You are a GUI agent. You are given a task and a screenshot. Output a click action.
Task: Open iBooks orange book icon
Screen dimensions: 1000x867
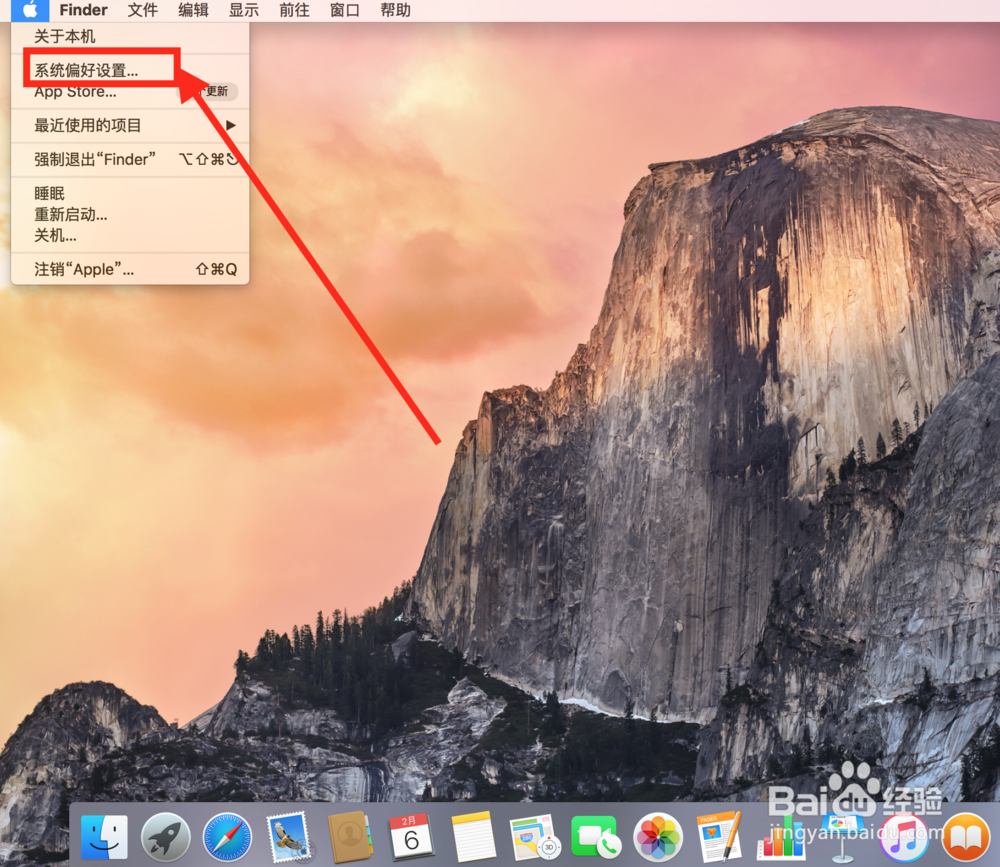966,836
